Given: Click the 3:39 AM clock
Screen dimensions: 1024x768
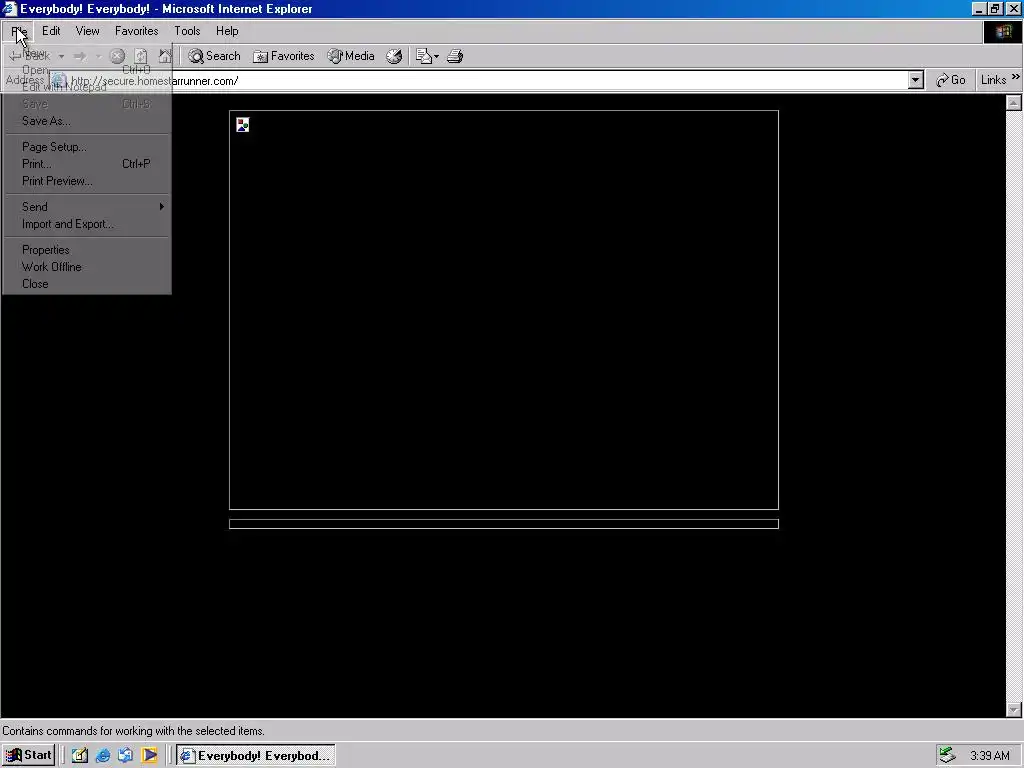Looking at the screenshot, I should (x=990, y=756).
